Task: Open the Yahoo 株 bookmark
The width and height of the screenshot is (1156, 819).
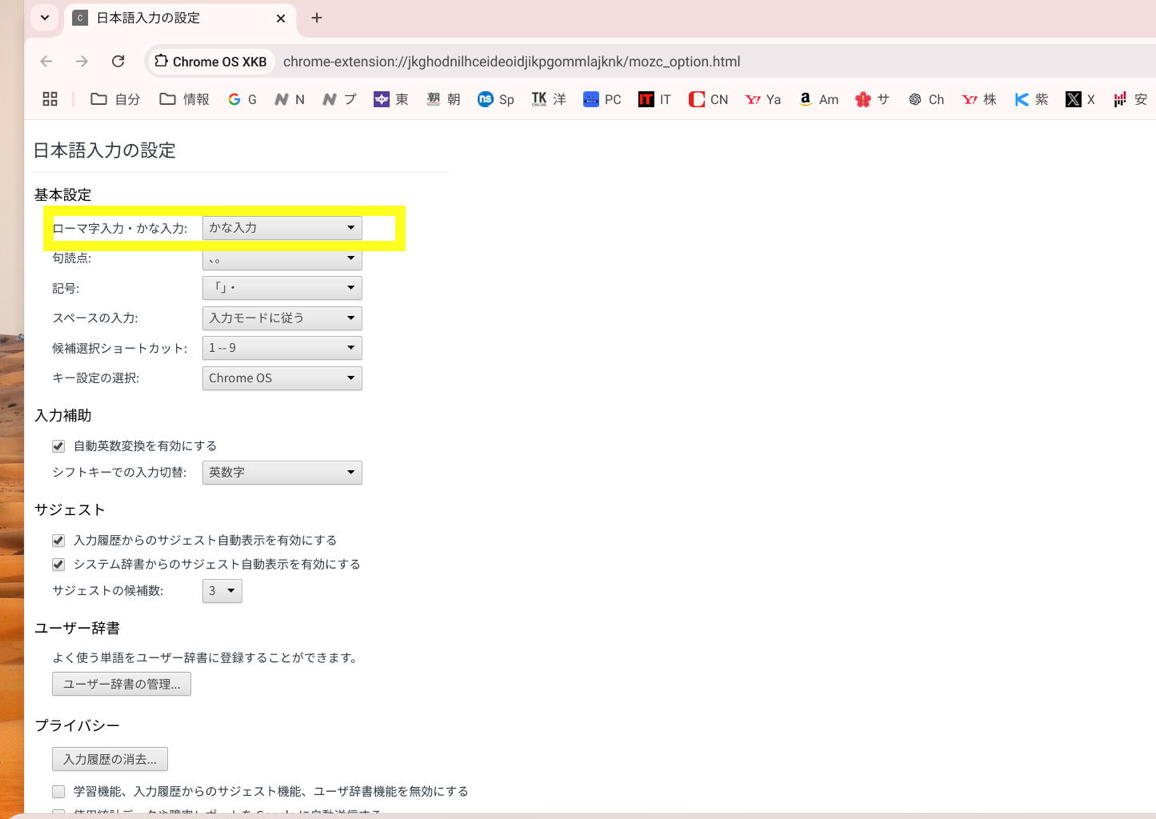Action: (979, 99)
